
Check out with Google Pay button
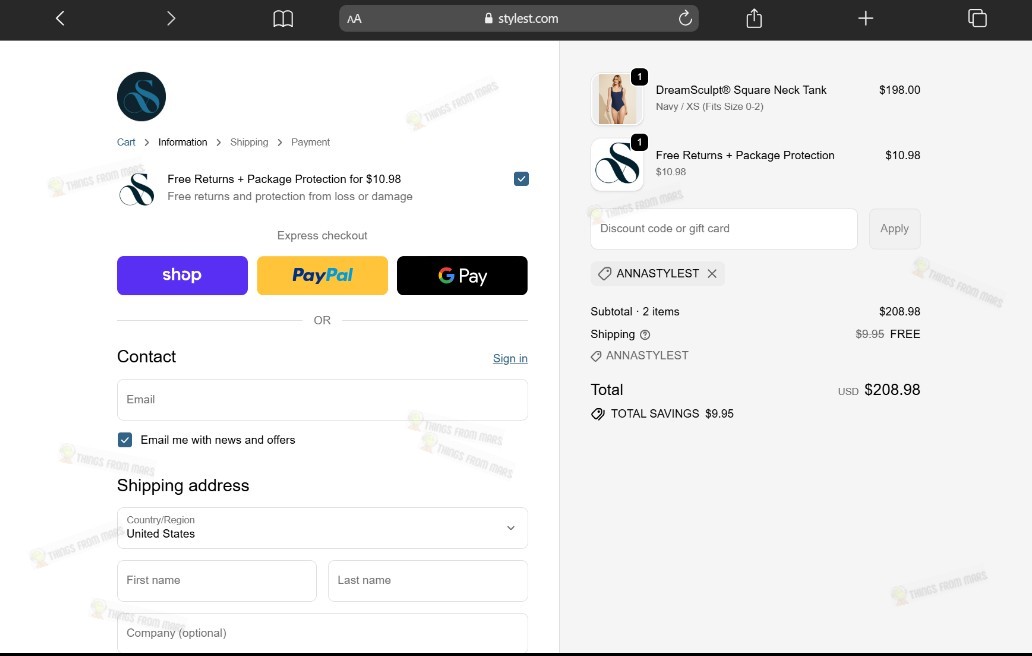click(462, 275)
